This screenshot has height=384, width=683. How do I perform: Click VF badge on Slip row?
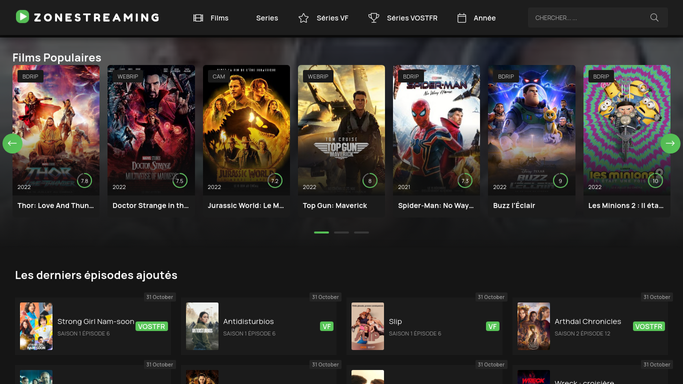[493, 326]
